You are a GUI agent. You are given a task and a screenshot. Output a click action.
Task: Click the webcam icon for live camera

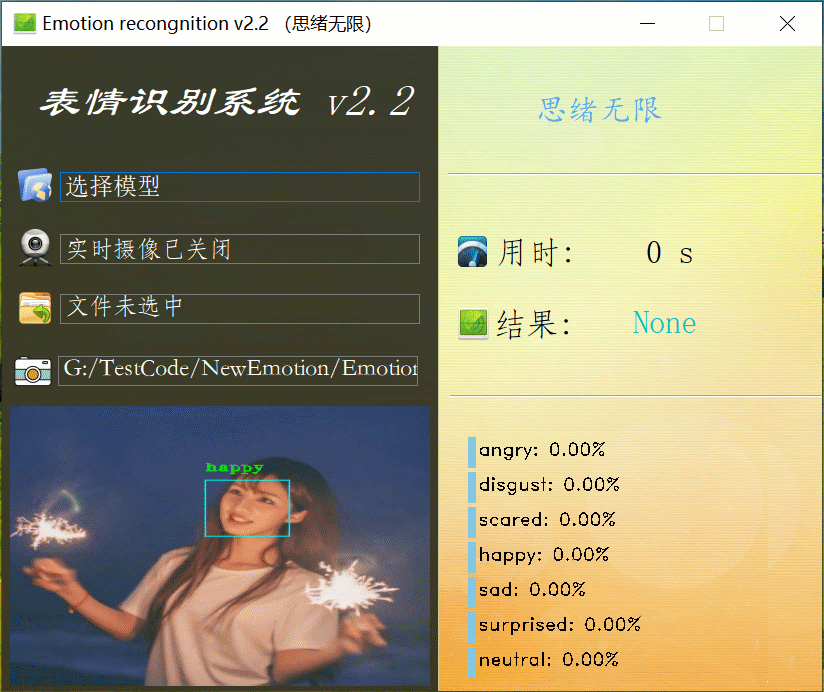tap(35, 247)
